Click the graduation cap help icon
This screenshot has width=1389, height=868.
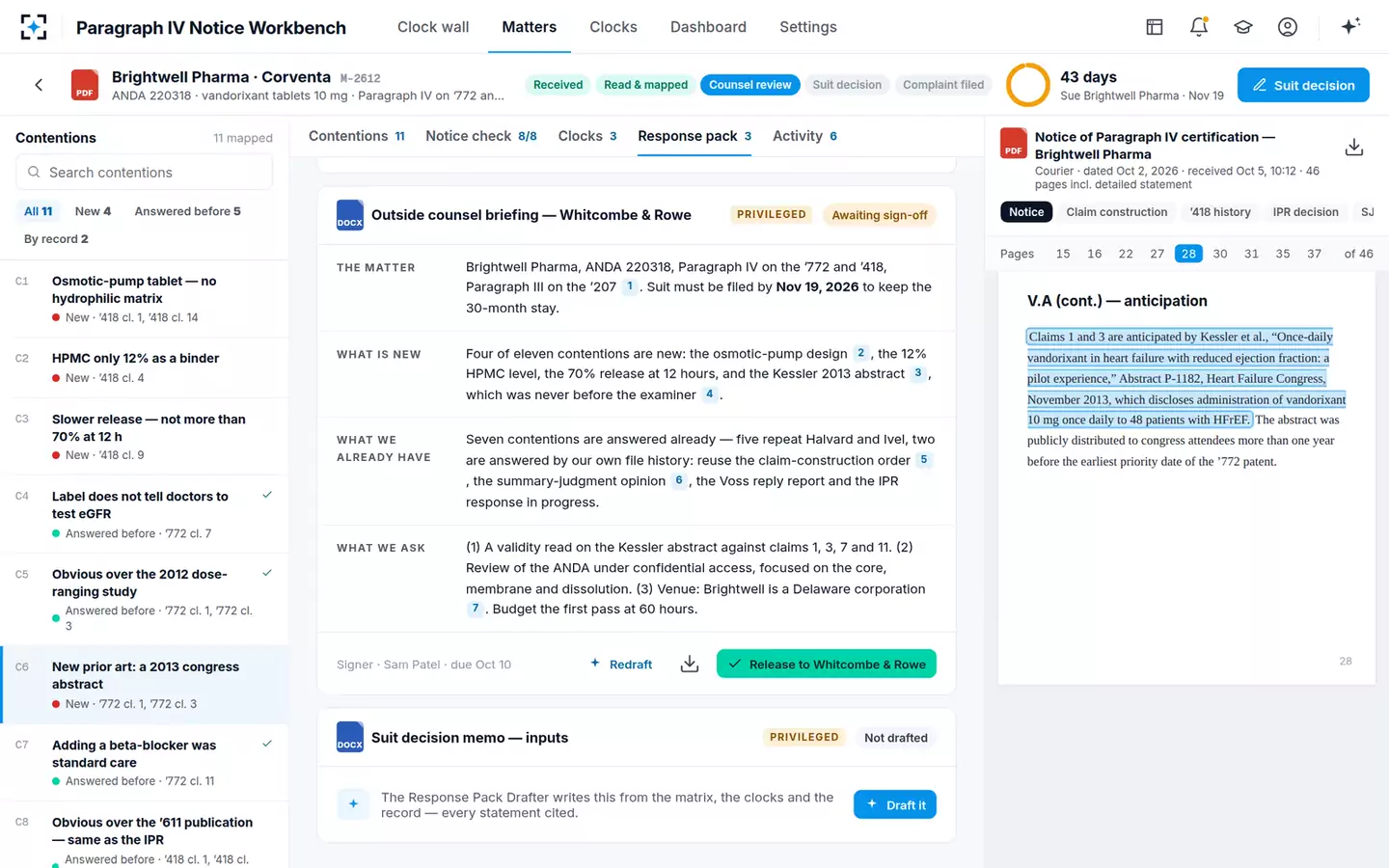[x=1243, y=27]
